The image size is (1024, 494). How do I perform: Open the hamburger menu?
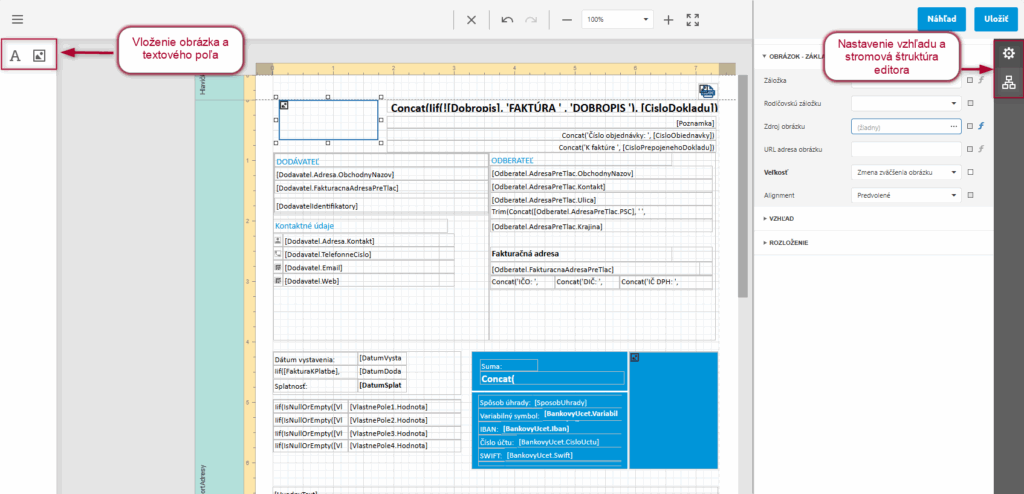17,19
